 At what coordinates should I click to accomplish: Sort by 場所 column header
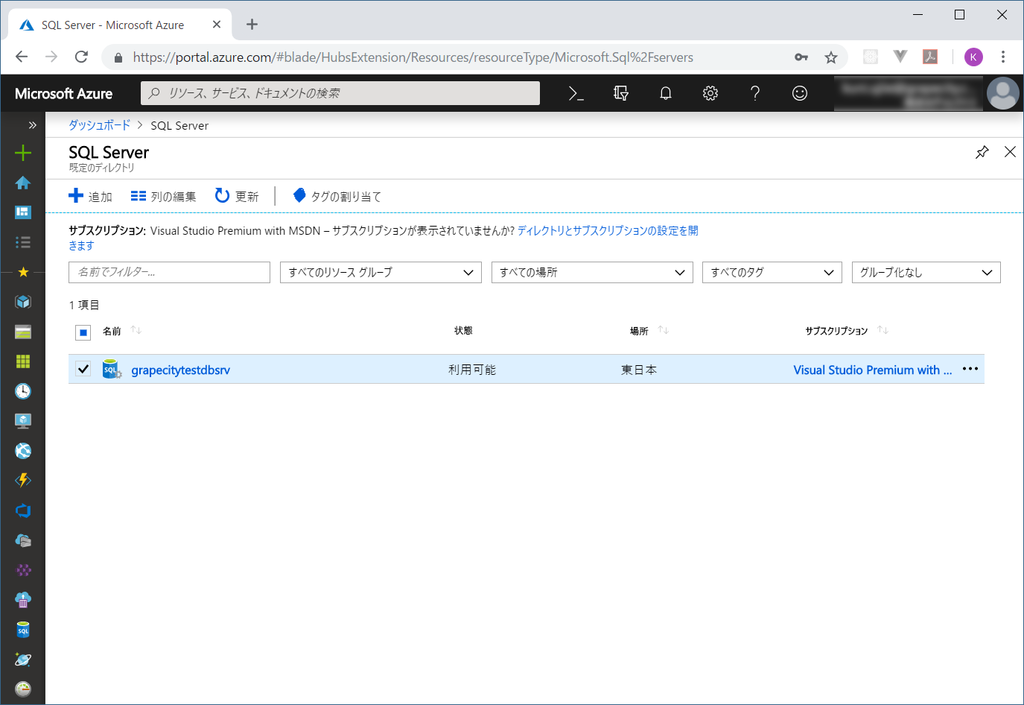click(639, 331)
